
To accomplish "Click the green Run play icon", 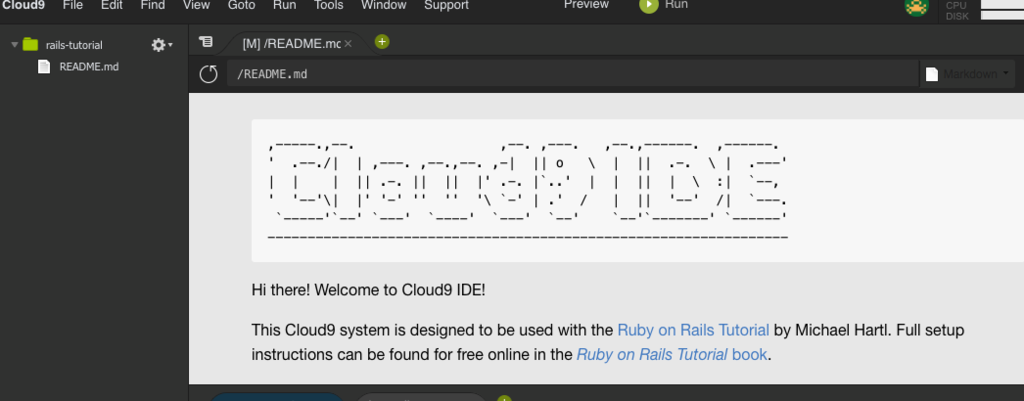I will pyautogui.click(x=648, y=5).
